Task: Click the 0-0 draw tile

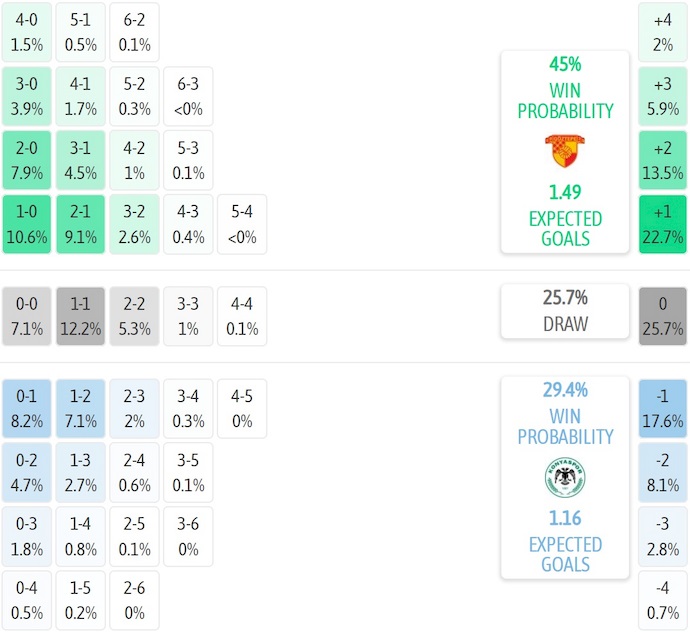Action: 26,317
